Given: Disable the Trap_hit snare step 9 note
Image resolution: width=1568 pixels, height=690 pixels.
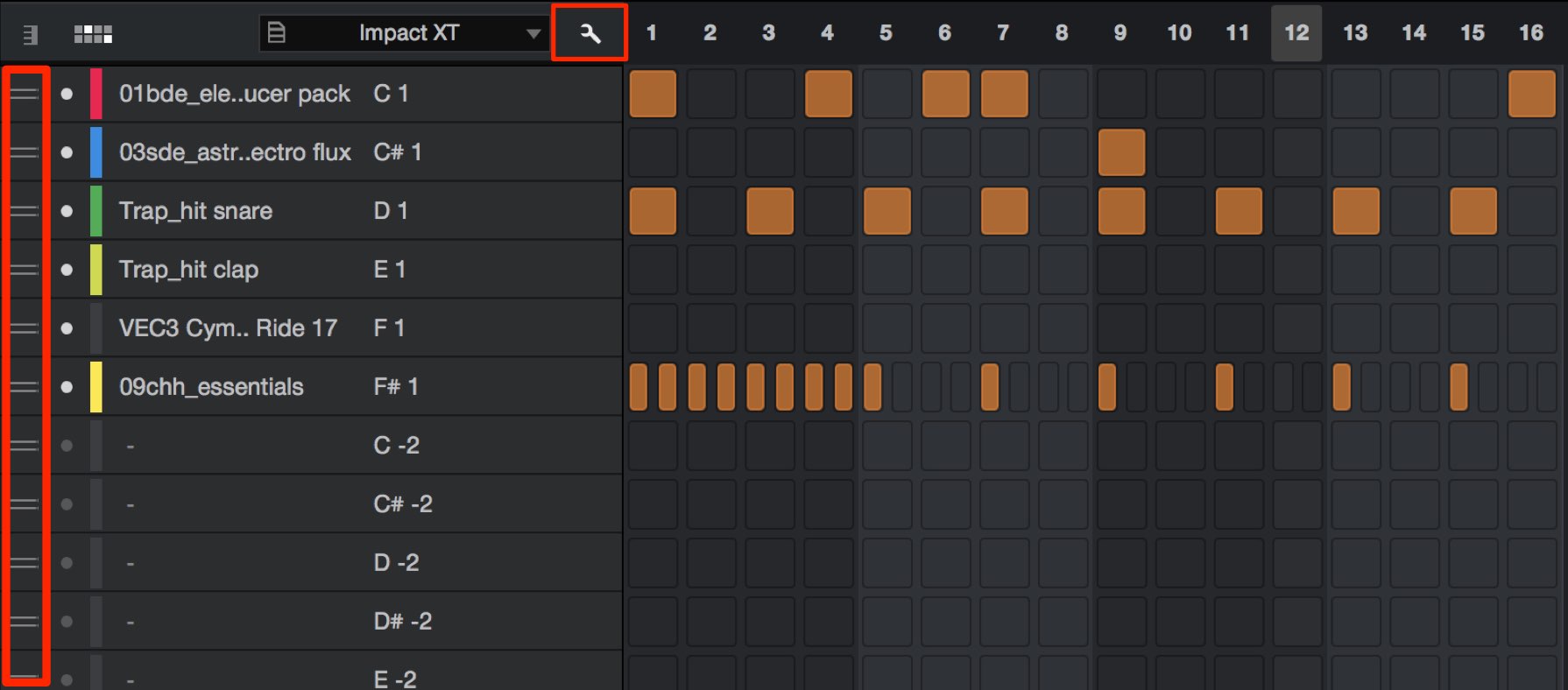Looking at the screenshot, I should pos(1121,211).
